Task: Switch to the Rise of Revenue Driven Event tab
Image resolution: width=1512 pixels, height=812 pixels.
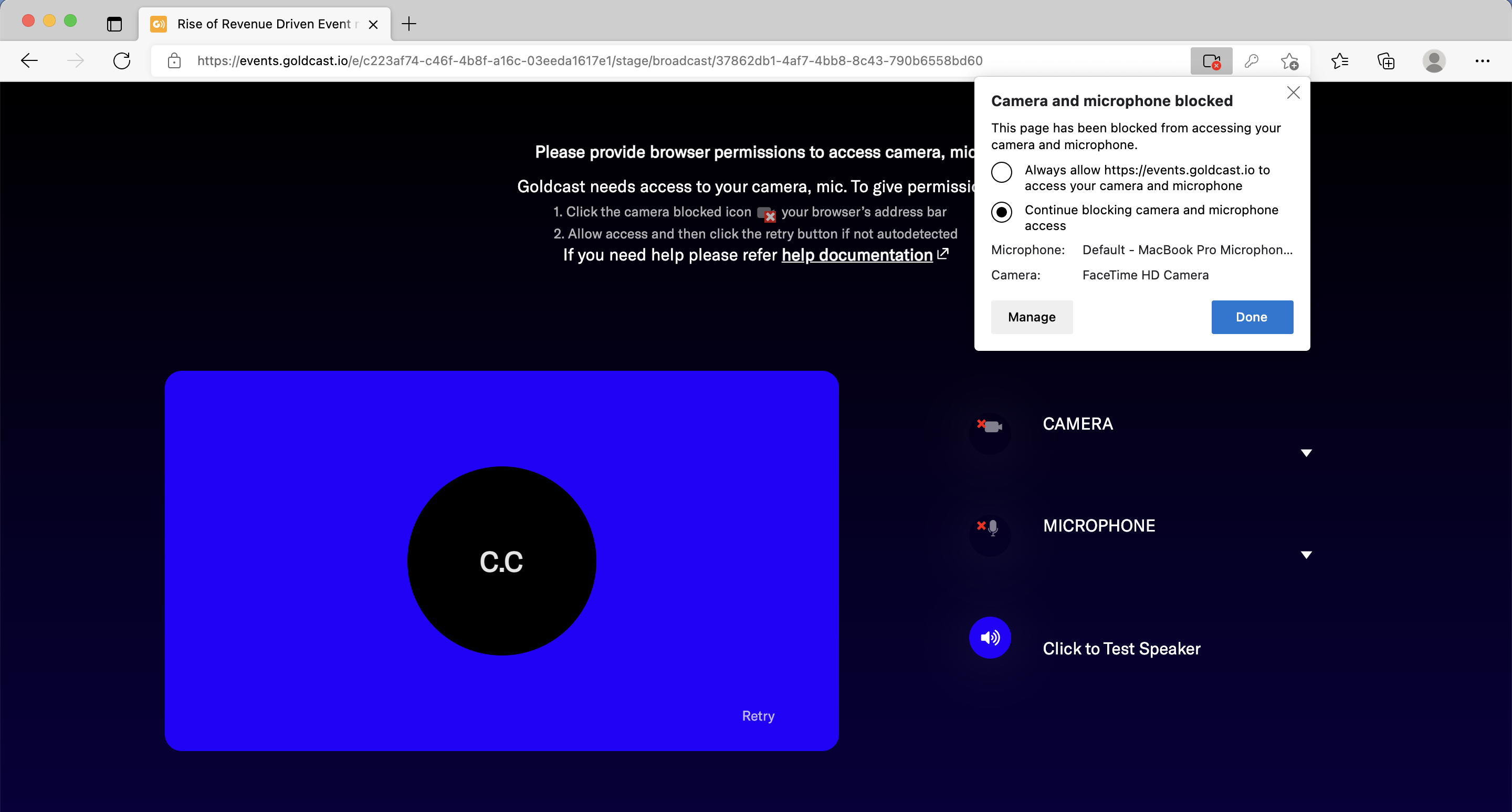Action: (x=265, y=24)
